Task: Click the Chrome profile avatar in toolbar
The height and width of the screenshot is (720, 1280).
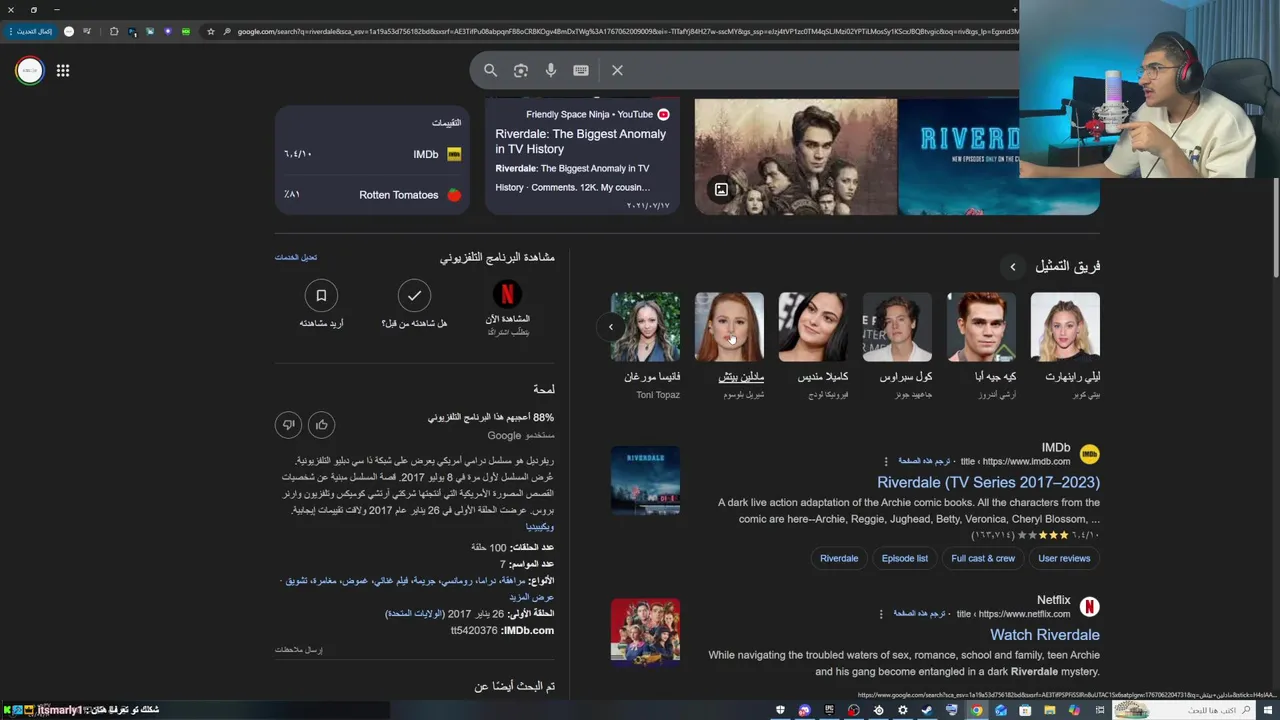Action: pyautogui.click(x=69, y=31)
